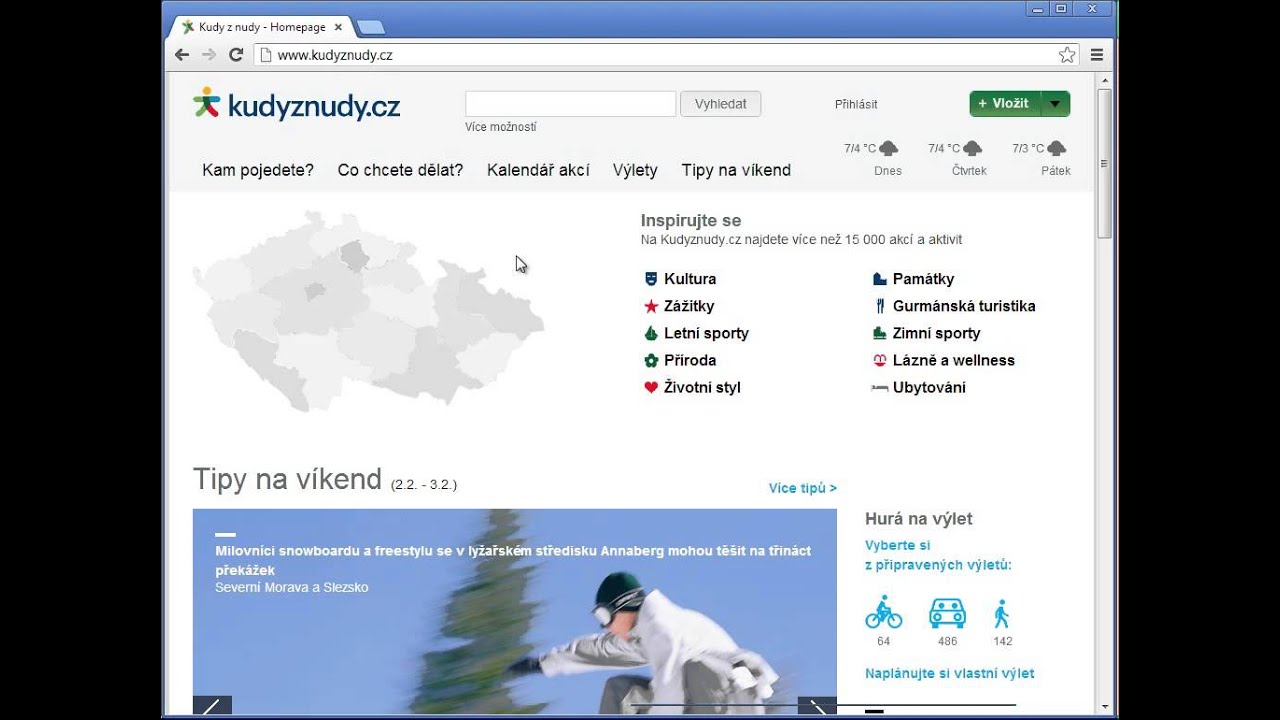
Task: Go to previous slide arrow in carousel
Action: point(212,706)
